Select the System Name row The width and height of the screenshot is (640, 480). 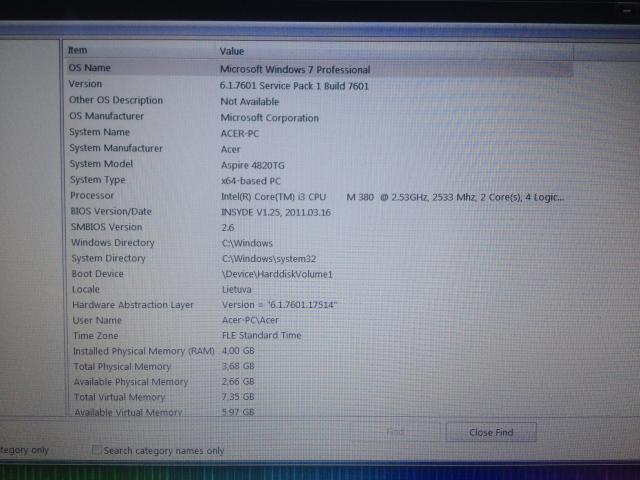[99, 132]
